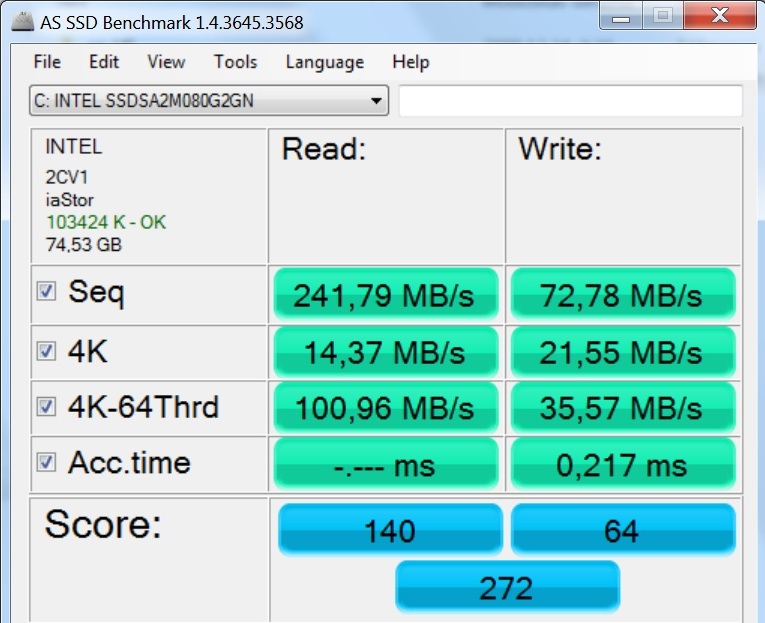Toggle the Acc.time test checkbox
Image resolution: width=765 pixels, height=623 pixels.
point(46,462)
